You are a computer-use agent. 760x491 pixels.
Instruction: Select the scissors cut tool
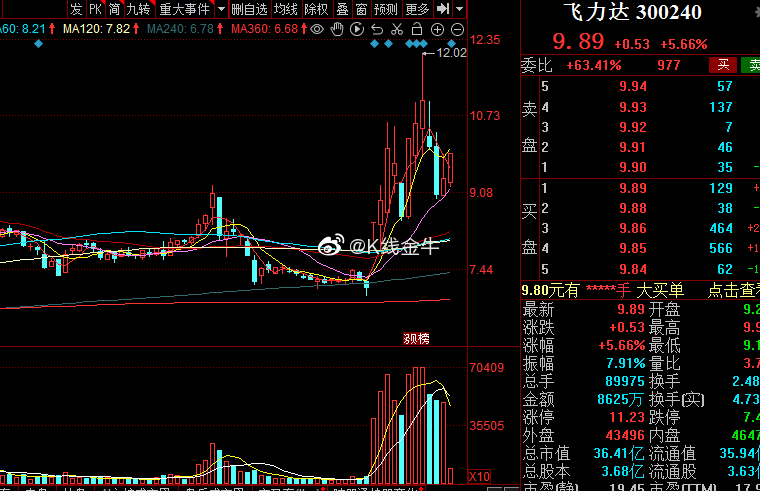pyautogui.click(x=397, y=29)
